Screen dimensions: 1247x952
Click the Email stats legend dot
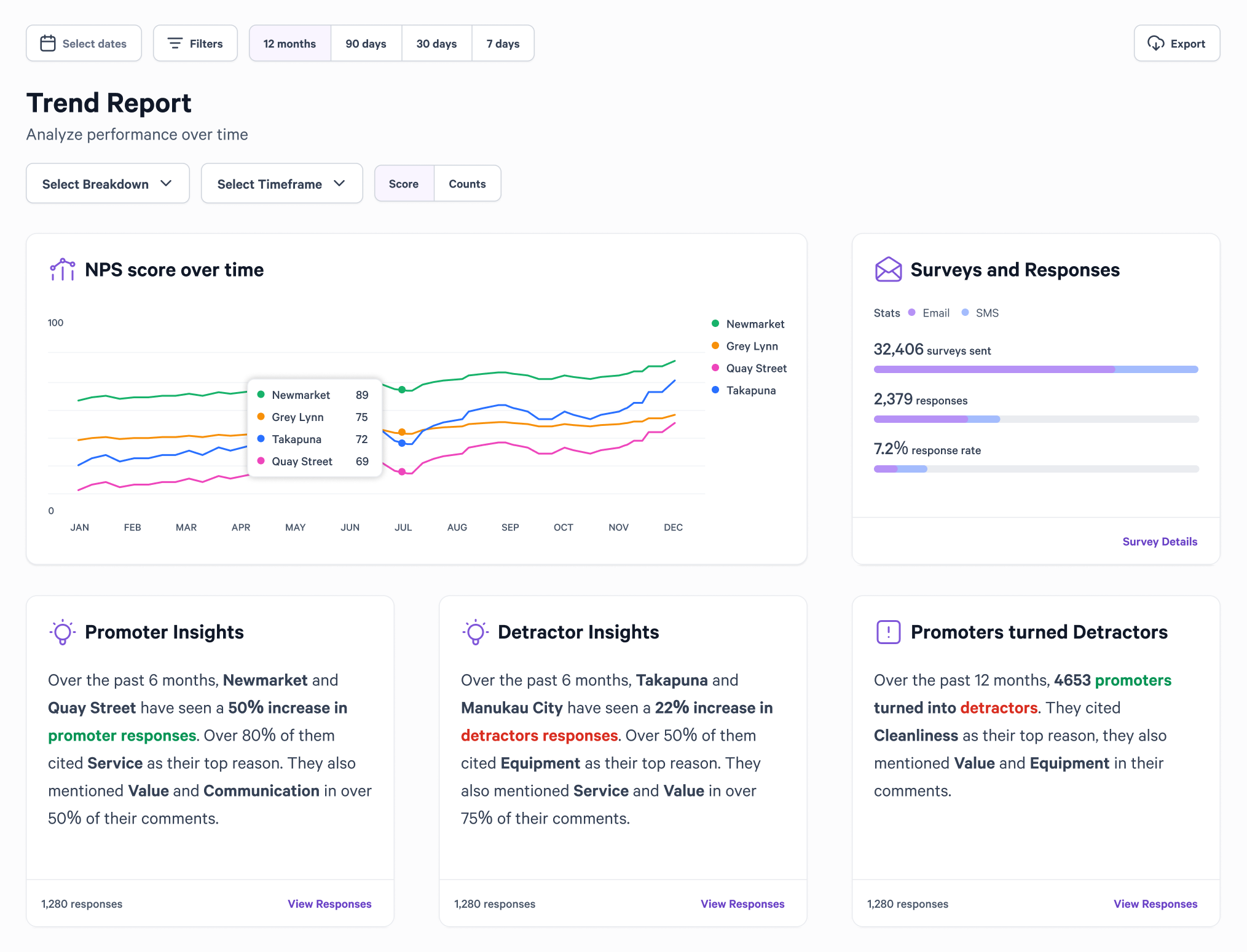click(x=912, y=312)
